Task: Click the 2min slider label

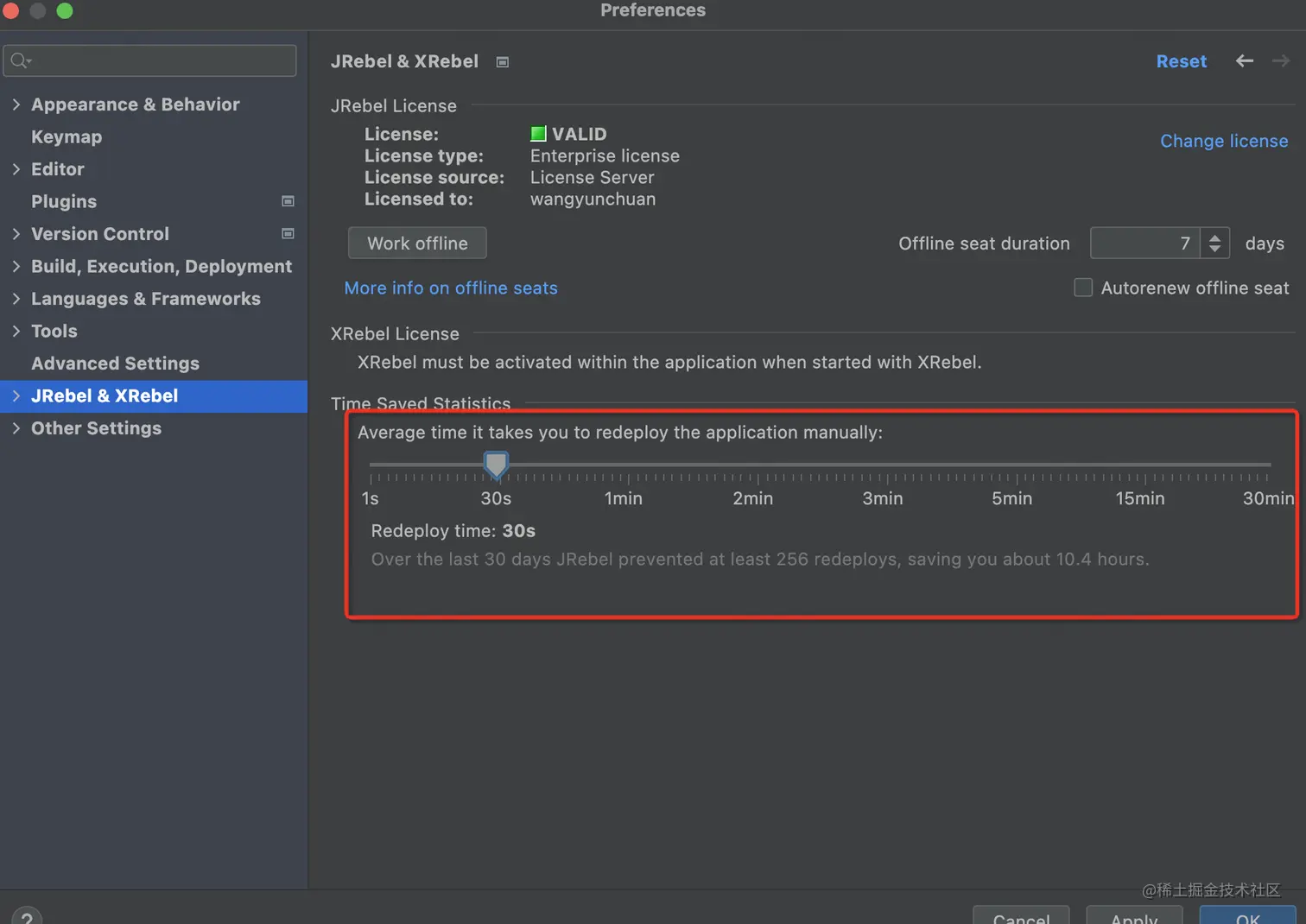Action: click(x=752, y=498)
